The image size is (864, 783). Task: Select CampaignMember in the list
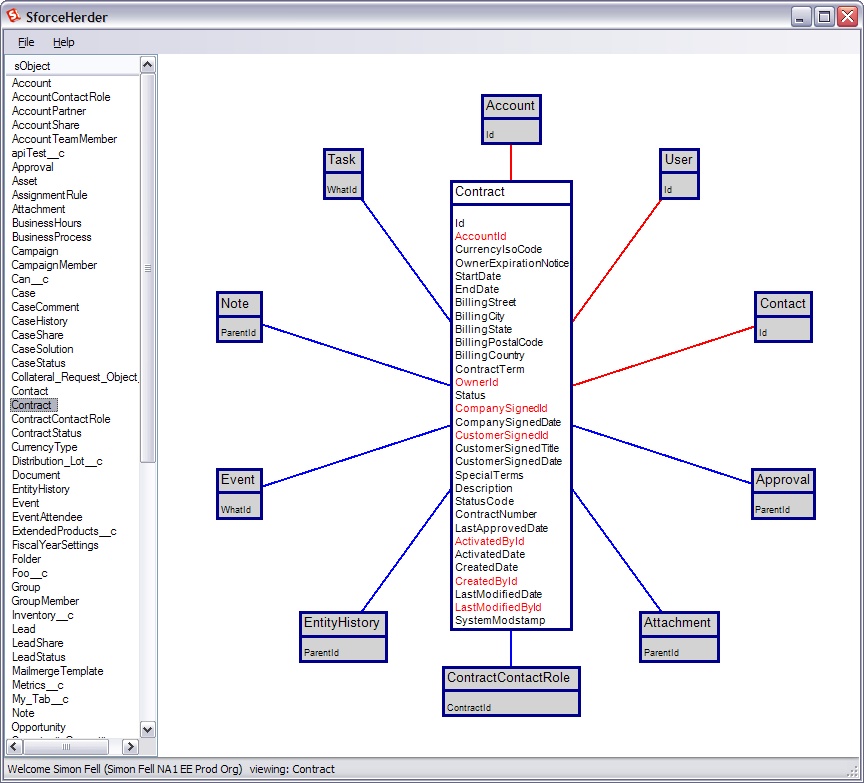[x=55, y=265]
